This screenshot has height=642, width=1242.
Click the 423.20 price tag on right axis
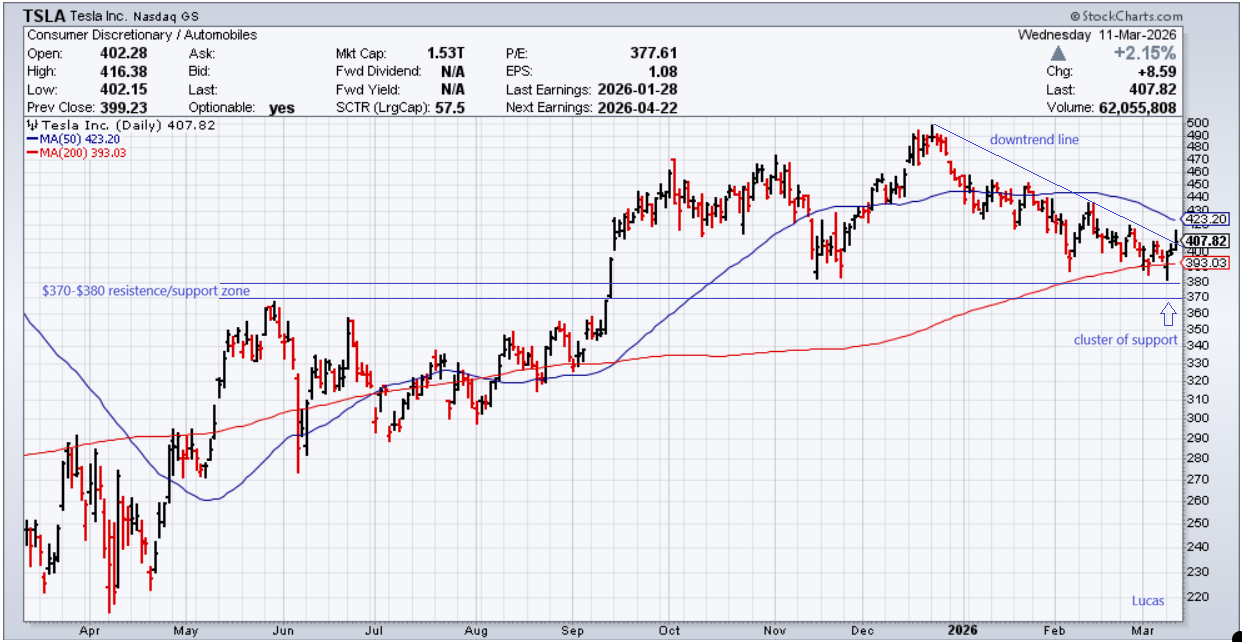click(1204, 218)
